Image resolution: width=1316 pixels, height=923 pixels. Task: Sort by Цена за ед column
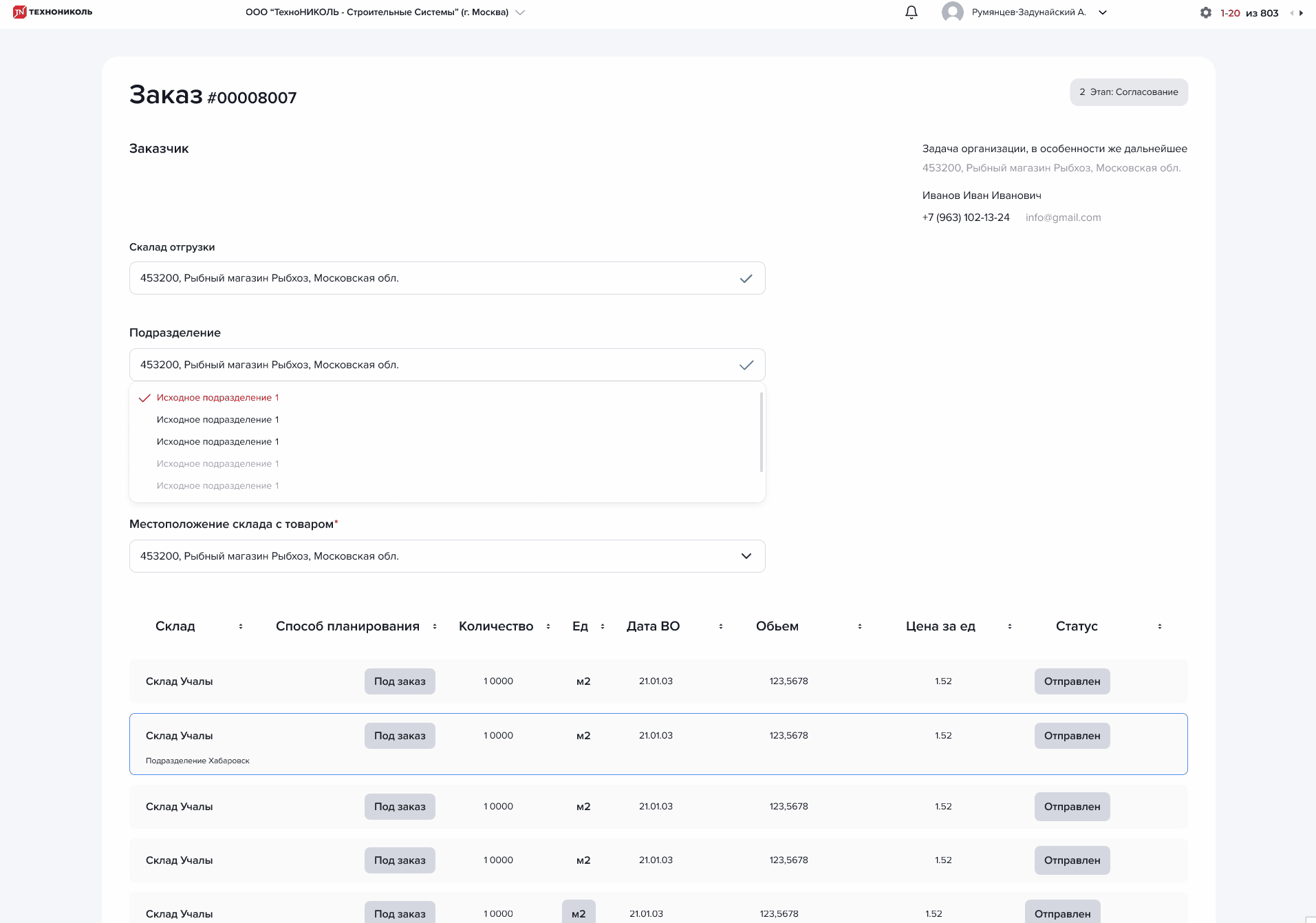pos(1010,626)
